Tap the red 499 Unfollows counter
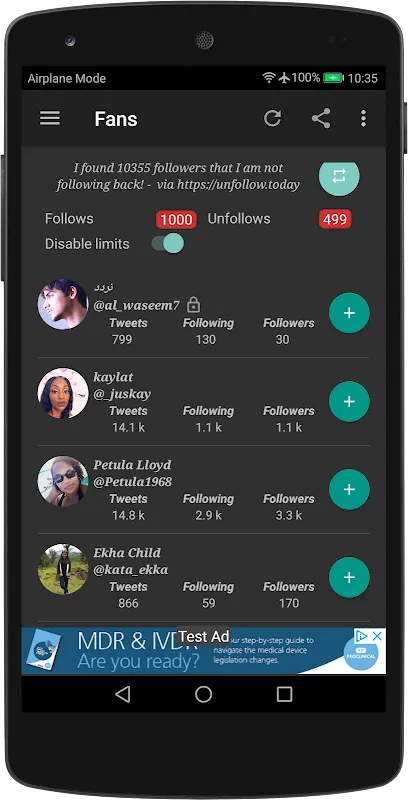 click(335, 219)
